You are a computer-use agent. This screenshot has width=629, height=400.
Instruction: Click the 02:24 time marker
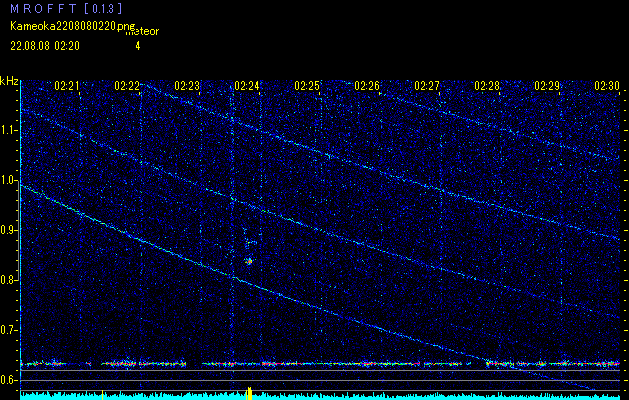[247, 86]
